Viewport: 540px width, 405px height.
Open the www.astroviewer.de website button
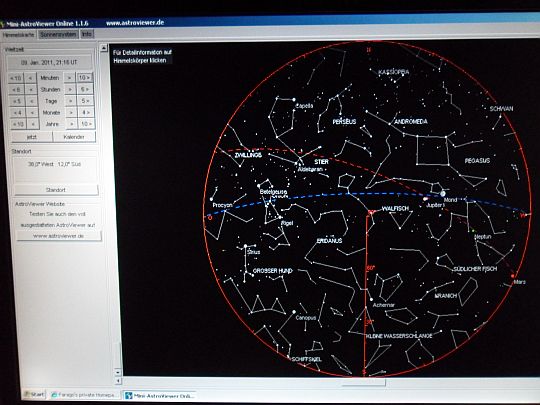pyautogui.click(x=59, y=236)
